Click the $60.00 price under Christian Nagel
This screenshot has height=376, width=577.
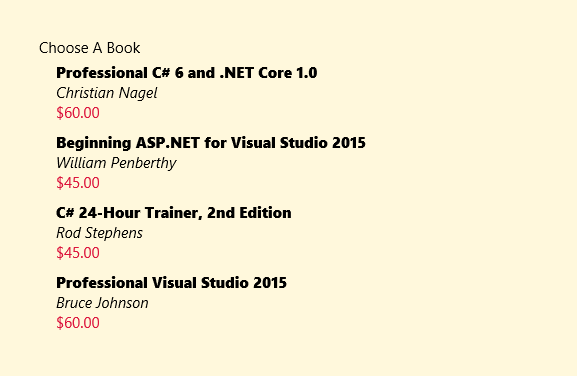[x=78, y=113]
